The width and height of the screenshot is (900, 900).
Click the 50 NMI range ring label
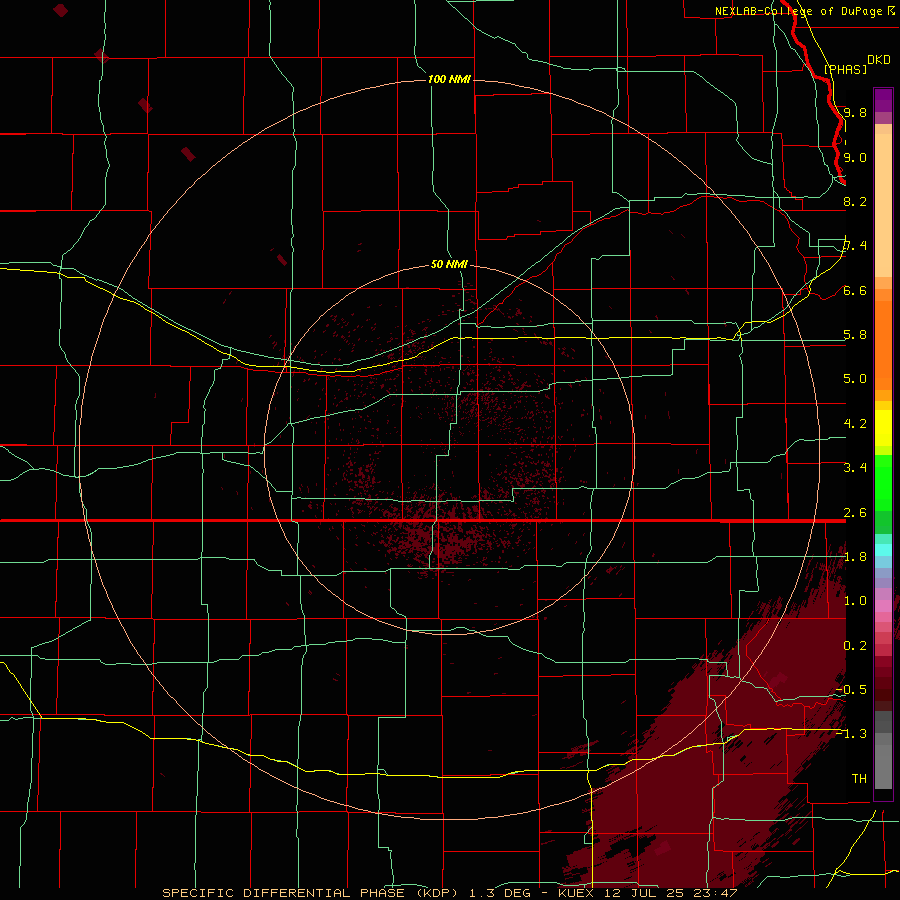coord(449,264)
